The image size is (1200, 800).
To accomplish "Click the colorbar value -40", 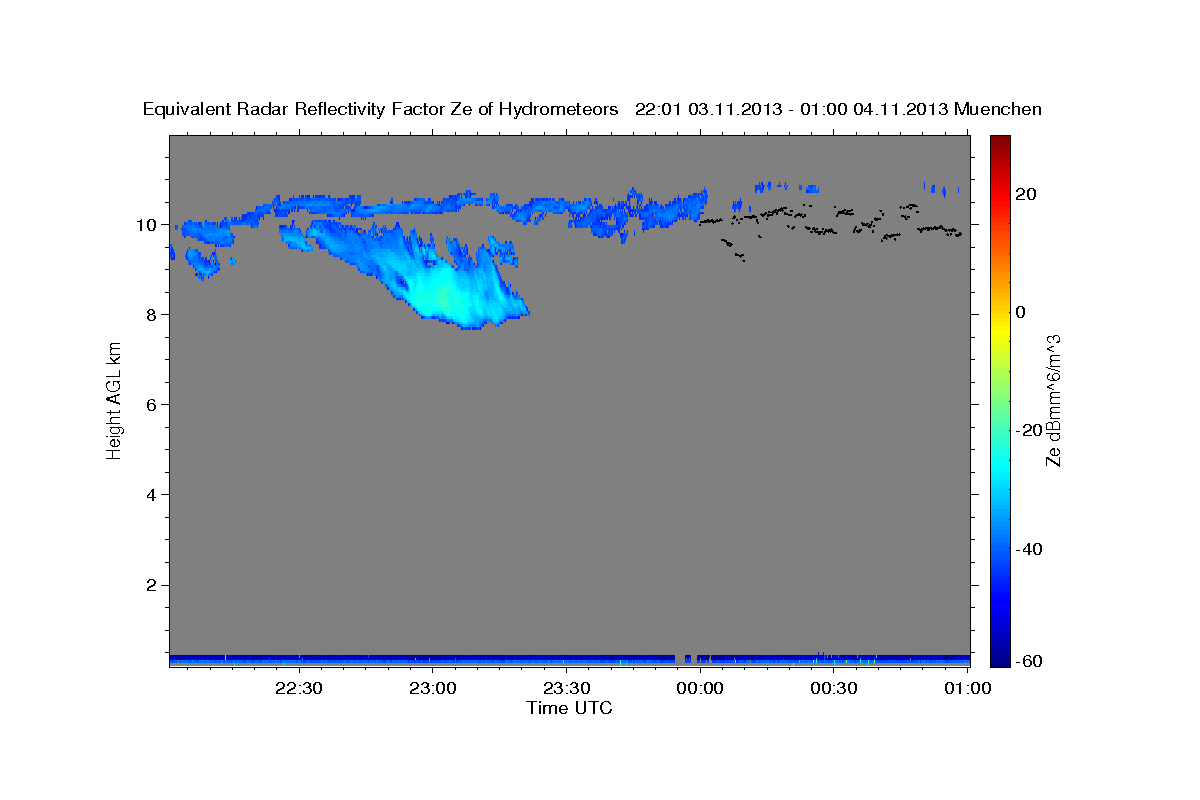I will (x=1028, y=548).
